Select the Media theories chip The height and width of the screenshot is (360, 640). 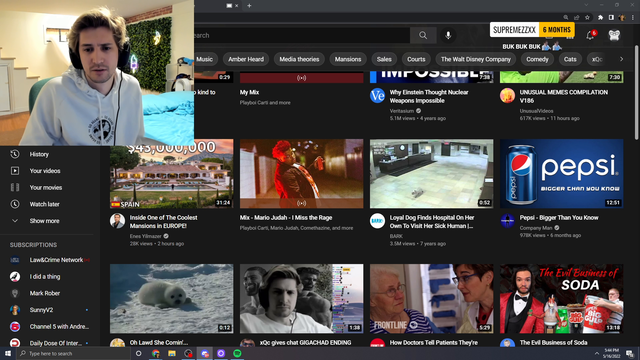299,59
